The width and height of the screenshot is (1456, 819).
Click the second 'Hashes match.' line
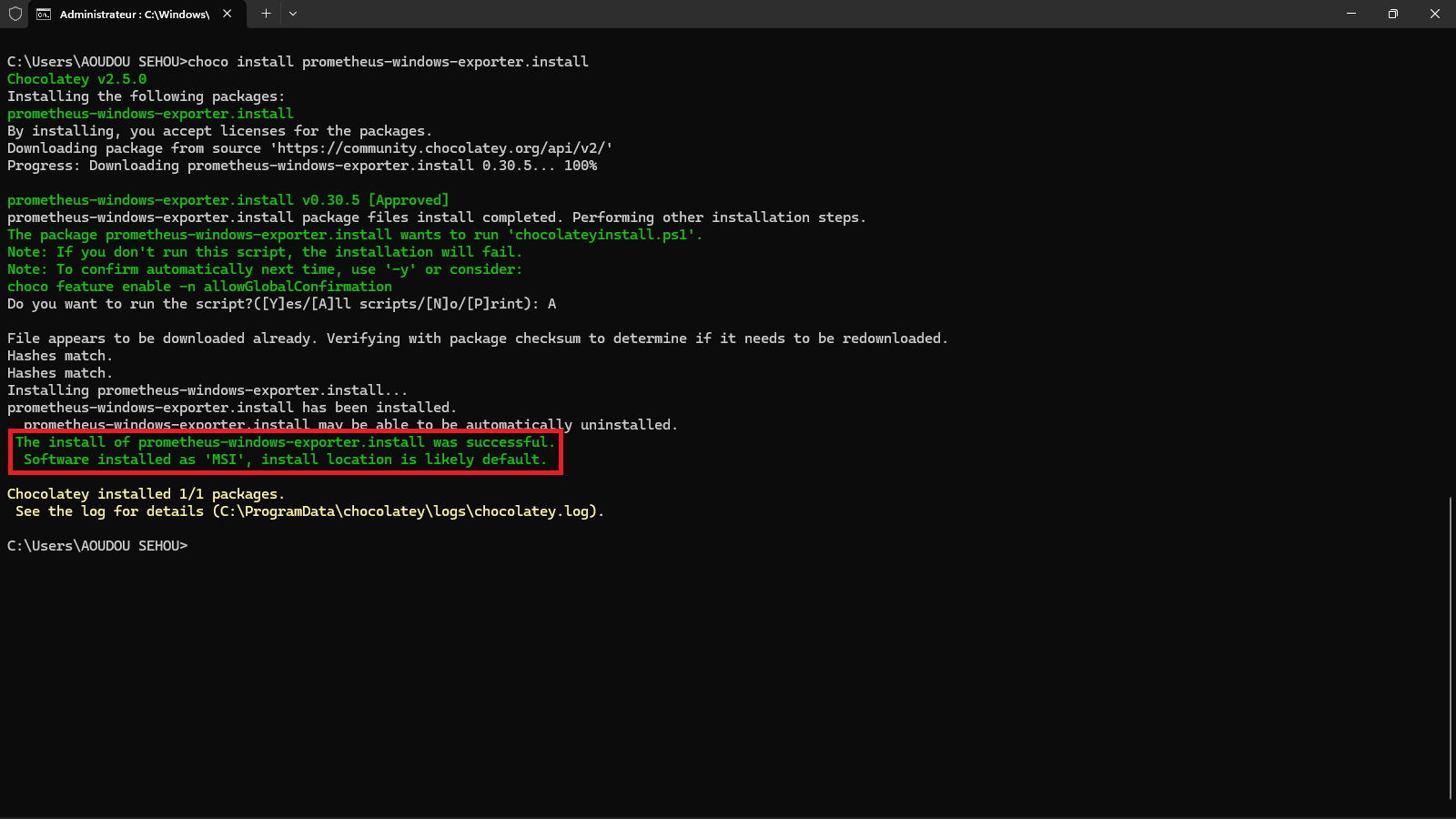pyautogui.click(x=60, y=373)
